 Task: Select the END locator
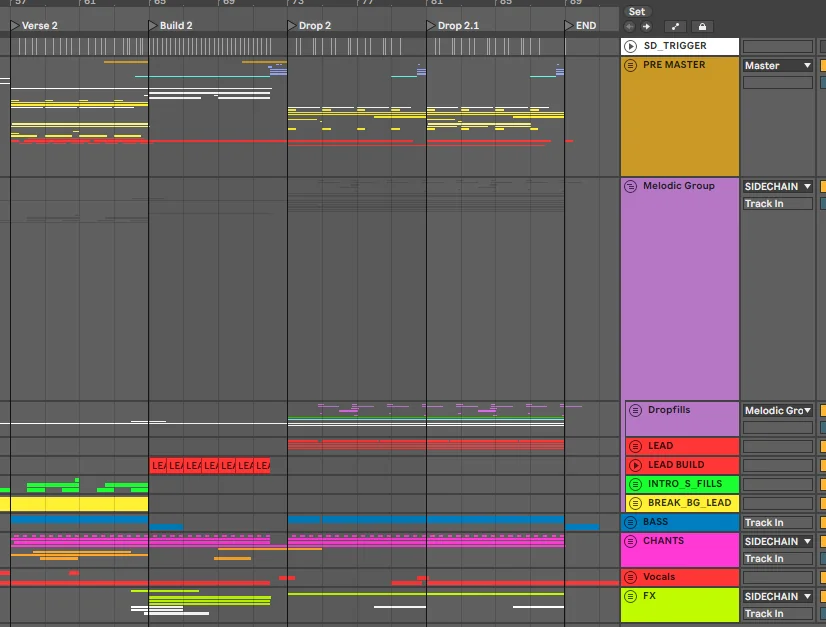[581, 26]
